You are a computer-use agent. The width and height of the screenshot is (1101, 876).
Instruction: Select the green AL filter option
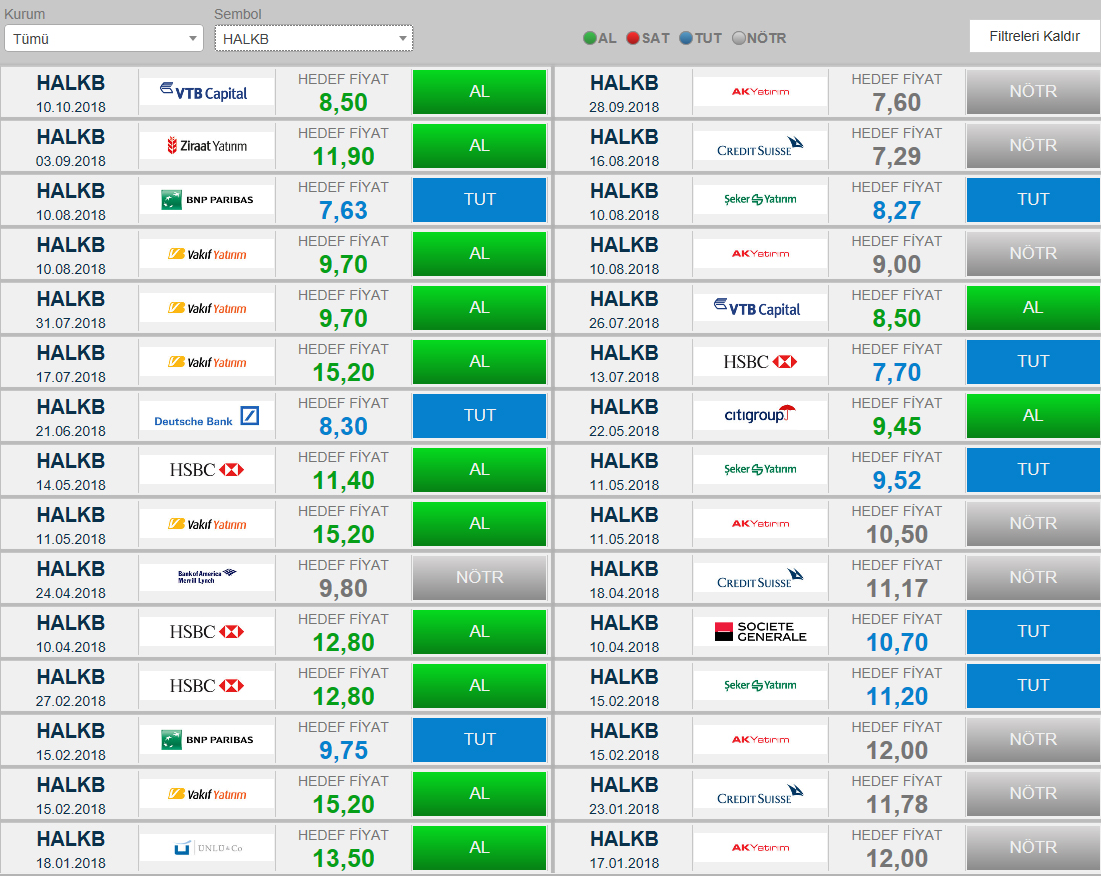(x=600, y=38)
